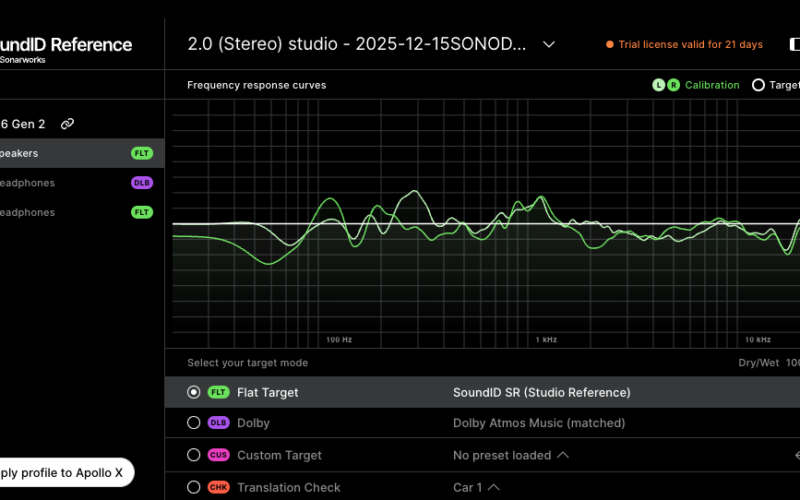This screenshot has height=500, width=800.
Task: Click SoundID SR (Studio Reference) text
Action: pos(542,392)
